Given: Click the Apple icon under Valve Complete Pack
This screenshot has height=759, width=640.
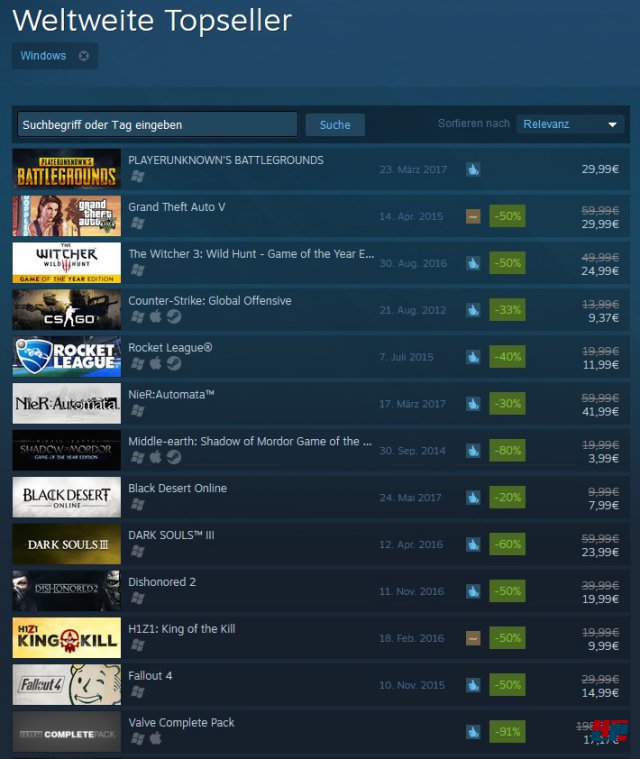Looking at the screenshot, I should (x=155, y=738).
